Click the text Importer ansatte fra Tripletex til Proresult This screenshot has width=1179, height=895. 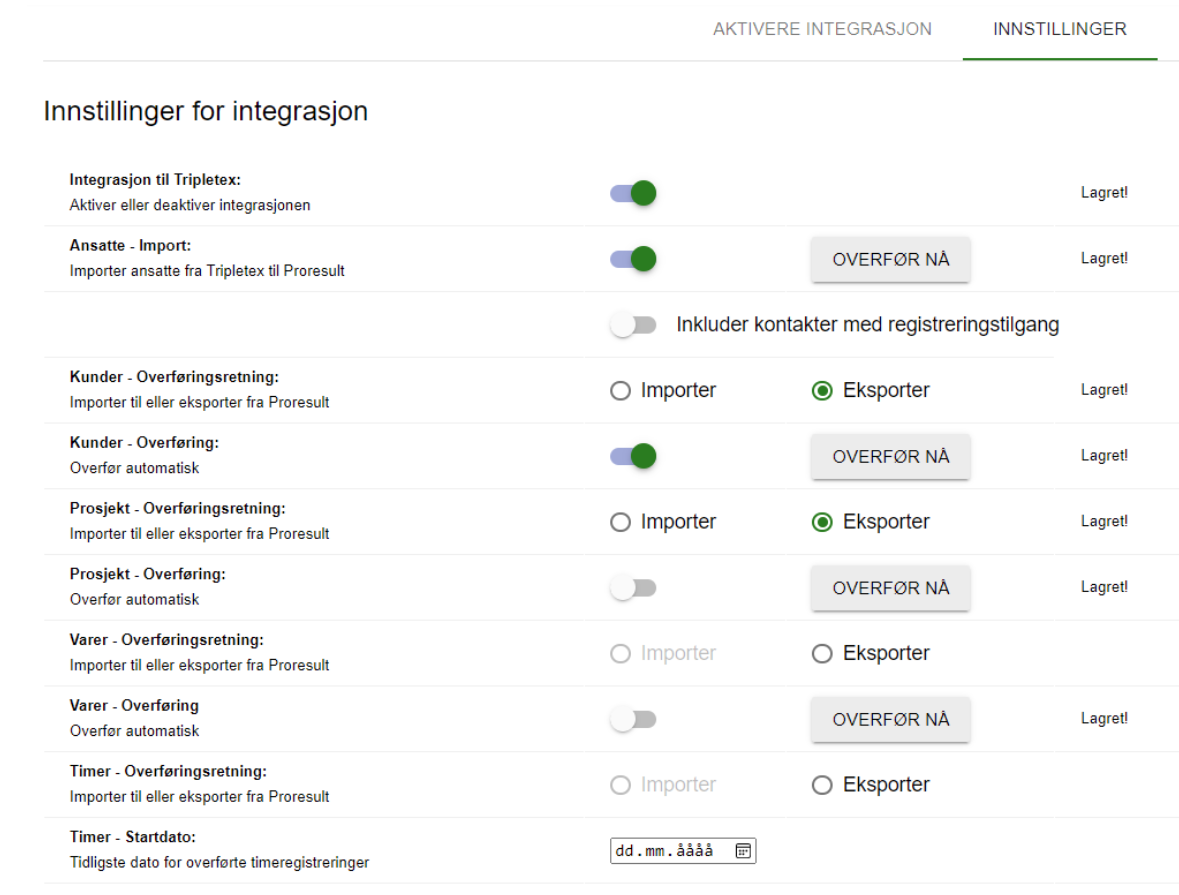click(x=207, y=271)
